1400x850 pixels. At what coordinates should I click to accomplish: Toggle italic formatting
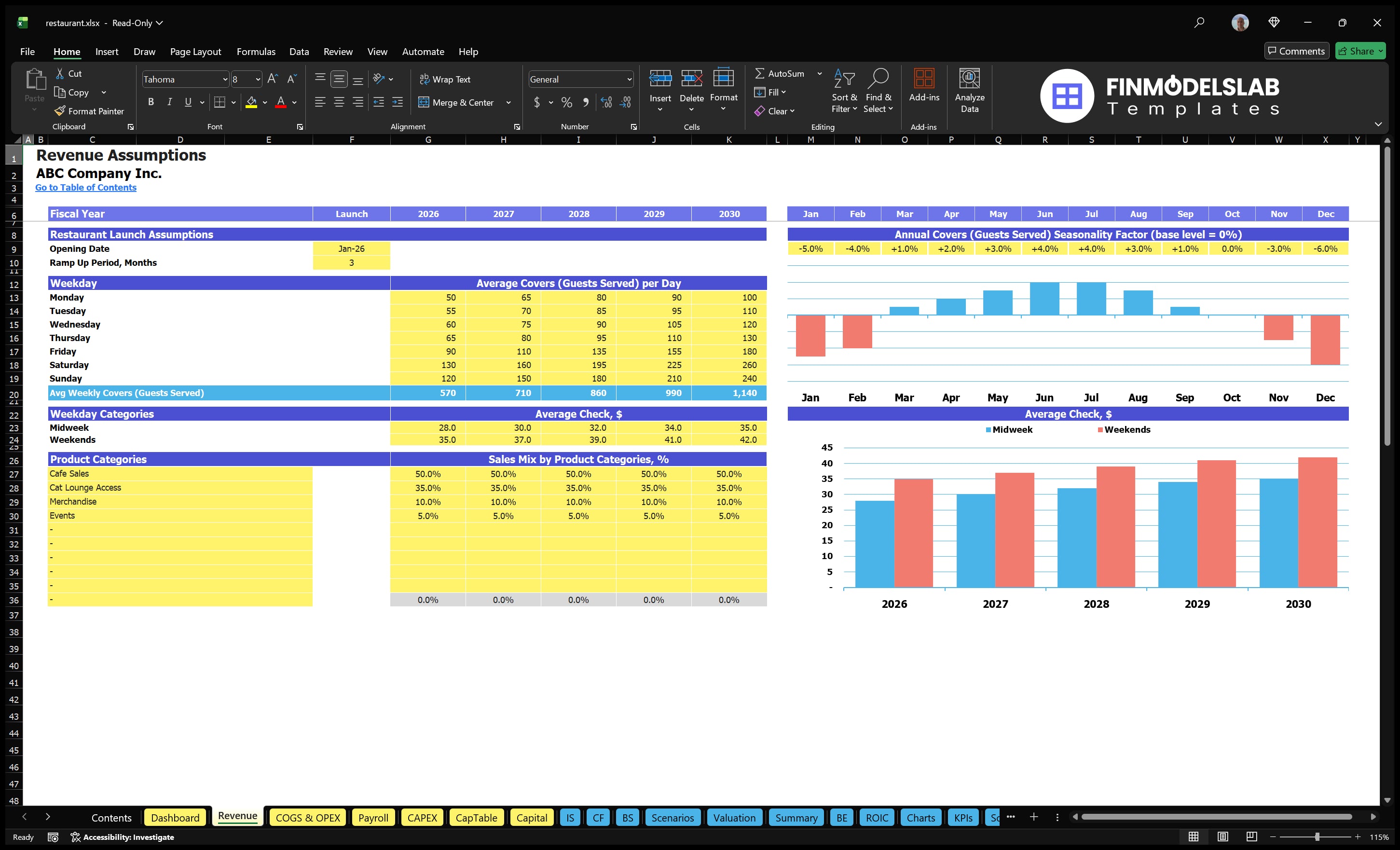click(169, 102)
